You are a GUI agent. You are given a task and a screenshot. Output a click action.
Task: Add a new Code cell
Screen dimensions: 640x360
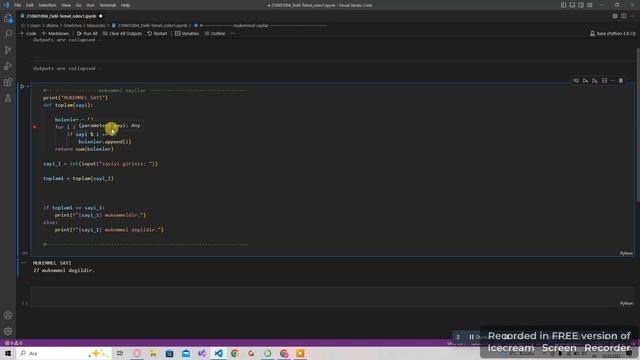pos(29,33)
